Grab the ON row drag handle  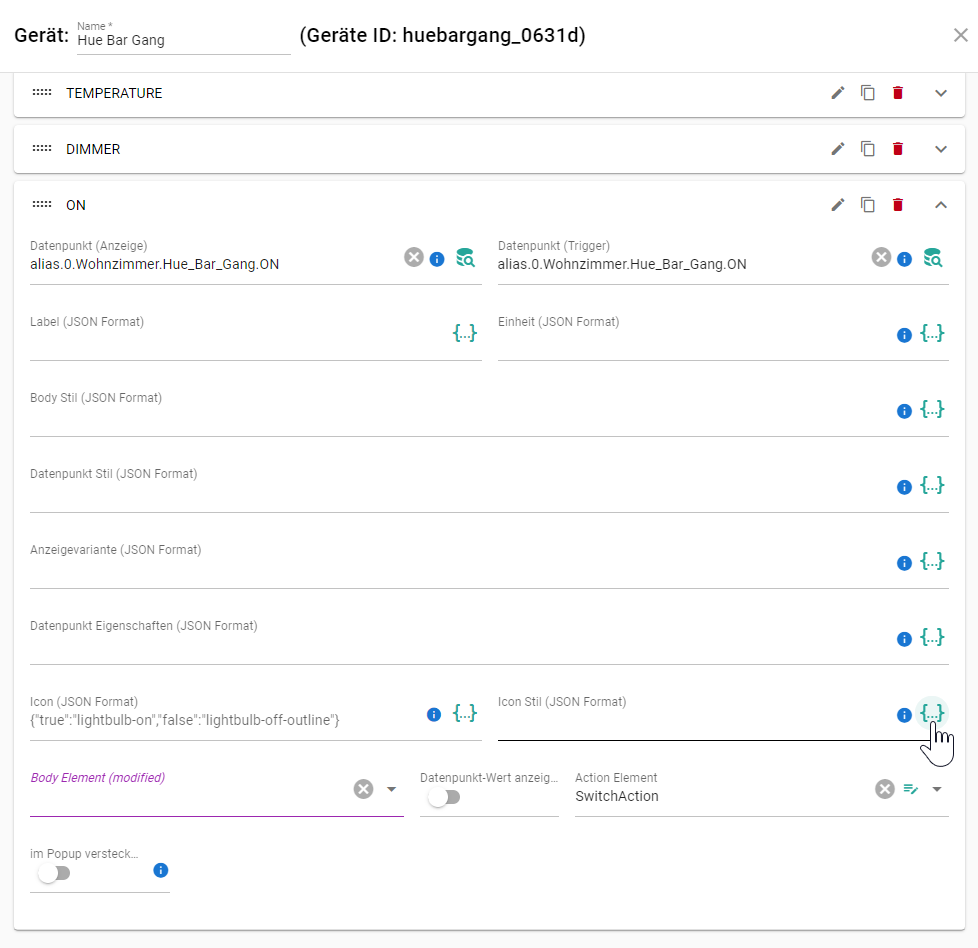(x=42, y=205)
